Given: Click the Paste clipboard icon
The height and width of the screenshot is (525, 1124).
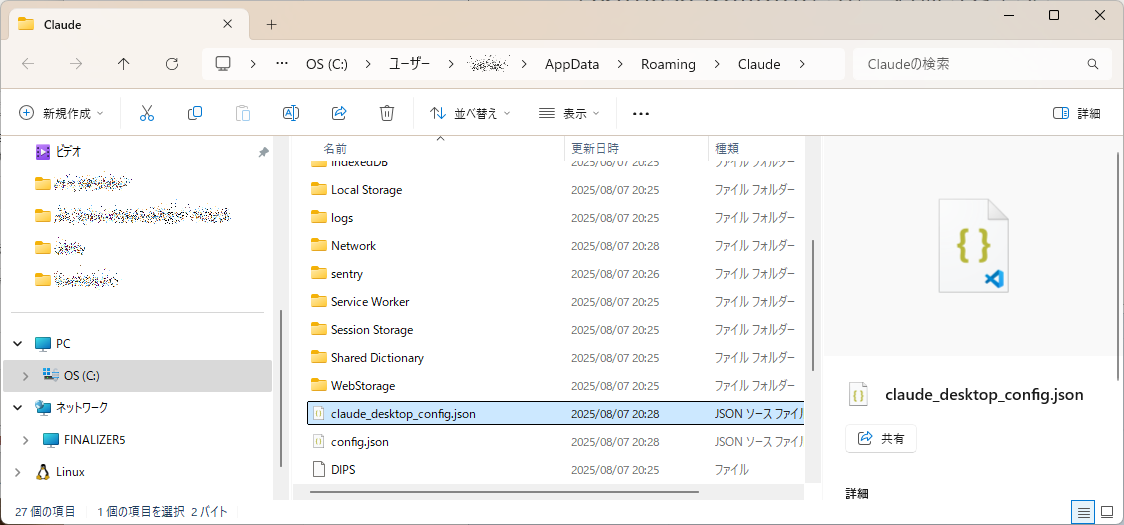Looking at the screenshot, I should tap(243, 113).
